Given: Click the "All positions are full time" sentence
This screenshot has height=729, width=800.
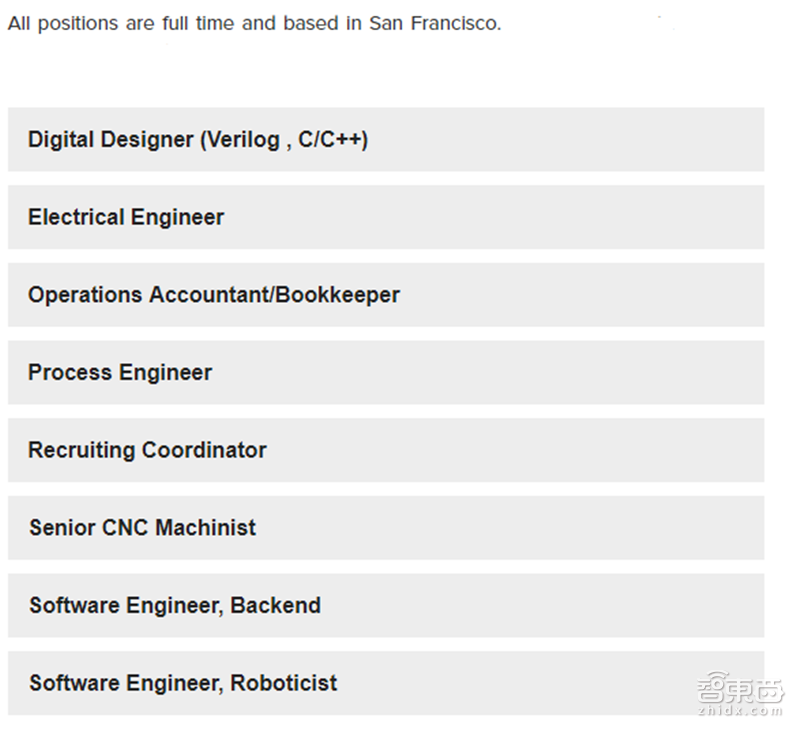Looking at the screenshot, I should point(120,23).
